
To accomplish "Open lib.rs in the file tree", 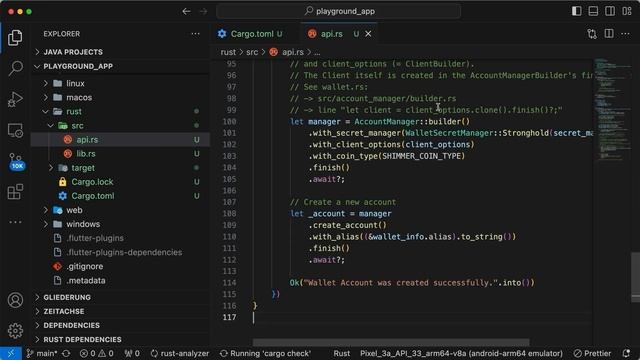I will [x=120, y=153].
